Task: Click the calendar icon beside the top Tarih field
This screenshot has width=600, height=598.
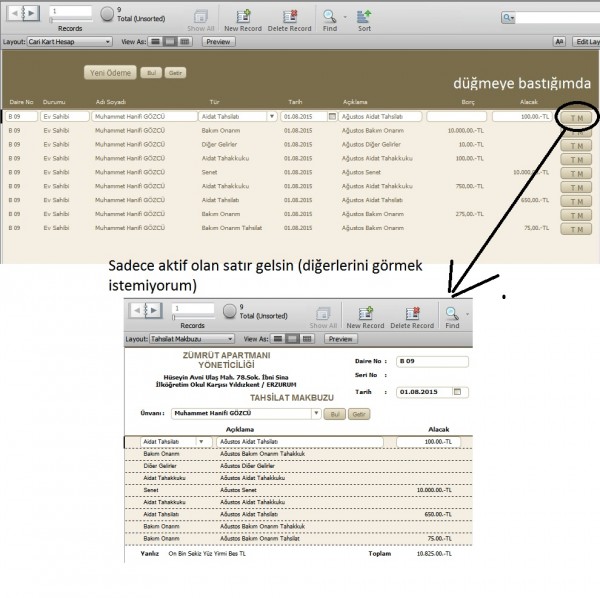Action: pyautogui.click(x=332, y=117)
